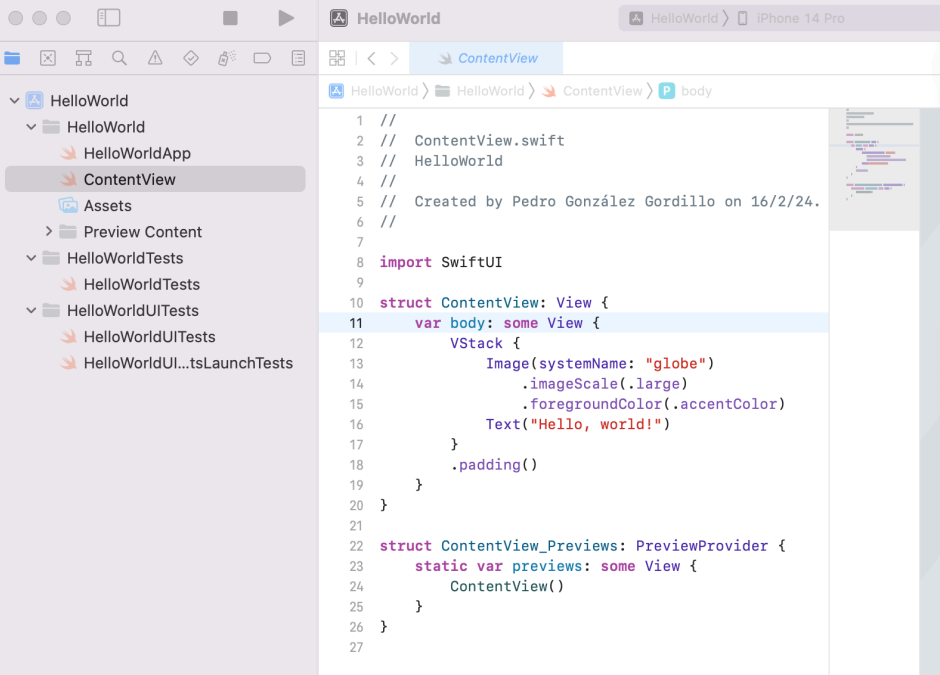This screenshot has width=940, height=675.
Task: Open HelloWorldUI...tsLaunchTests file
Action: coord(188,363)
